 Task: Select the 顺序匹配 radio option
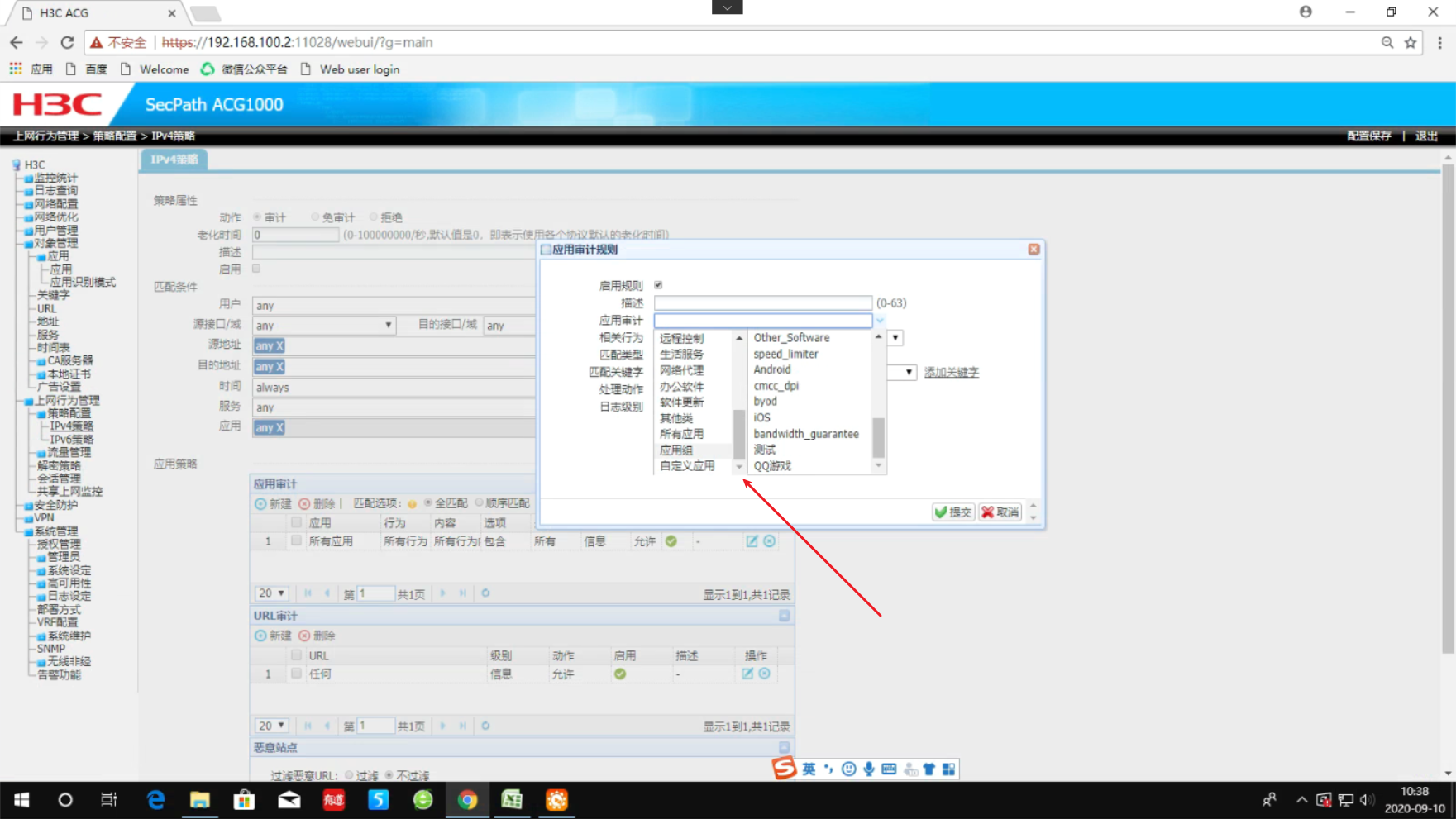point(479,502)
